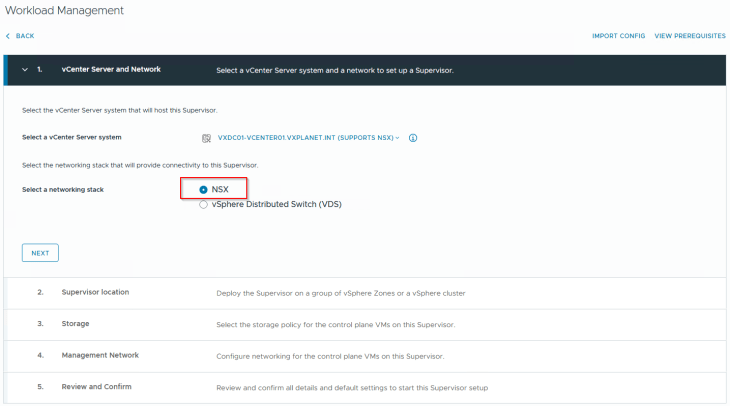Click the 'Select a networking stack' label

(x=63, y=190)
